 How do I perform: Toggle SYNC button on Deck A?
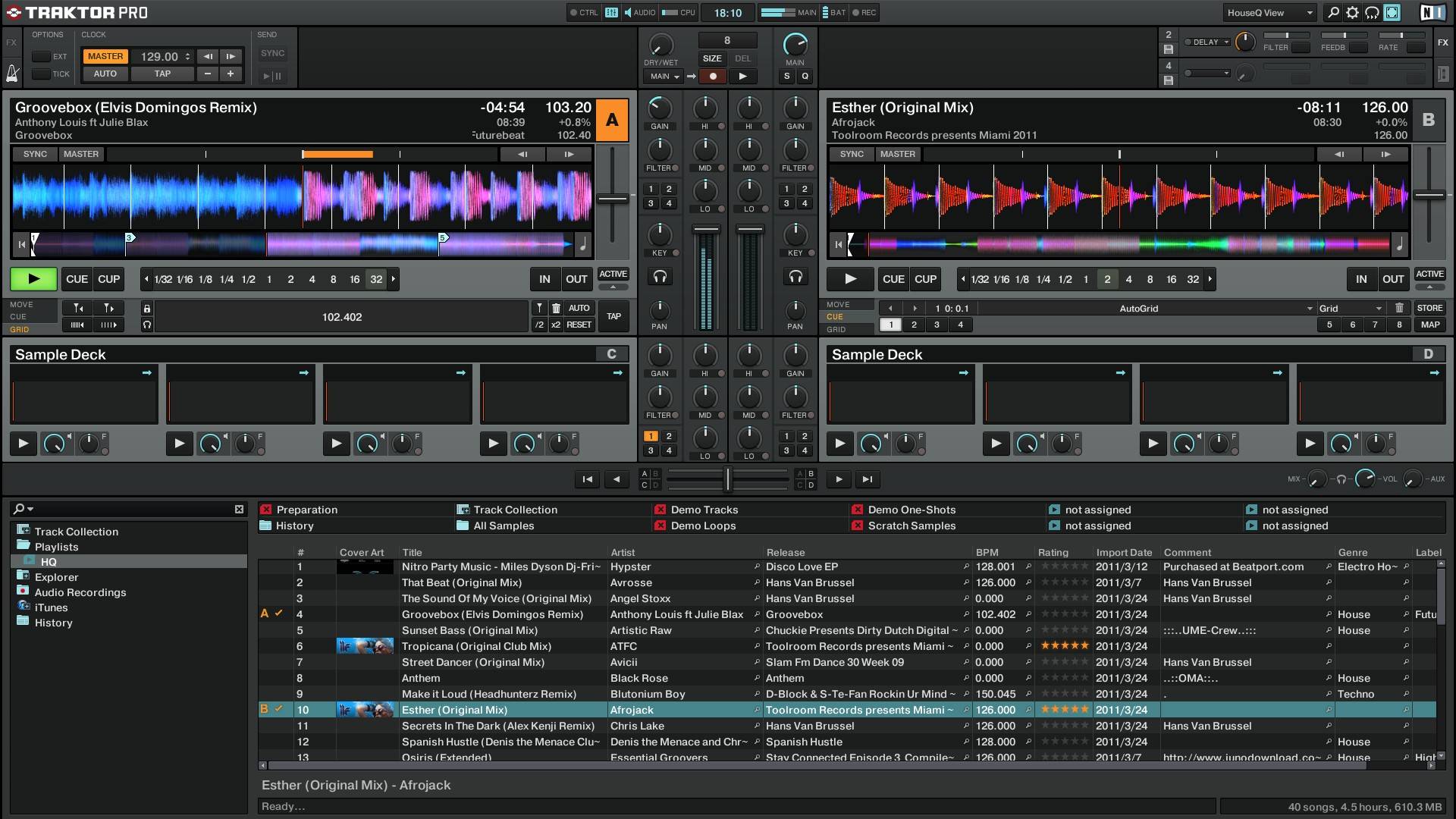click(36, 153)
